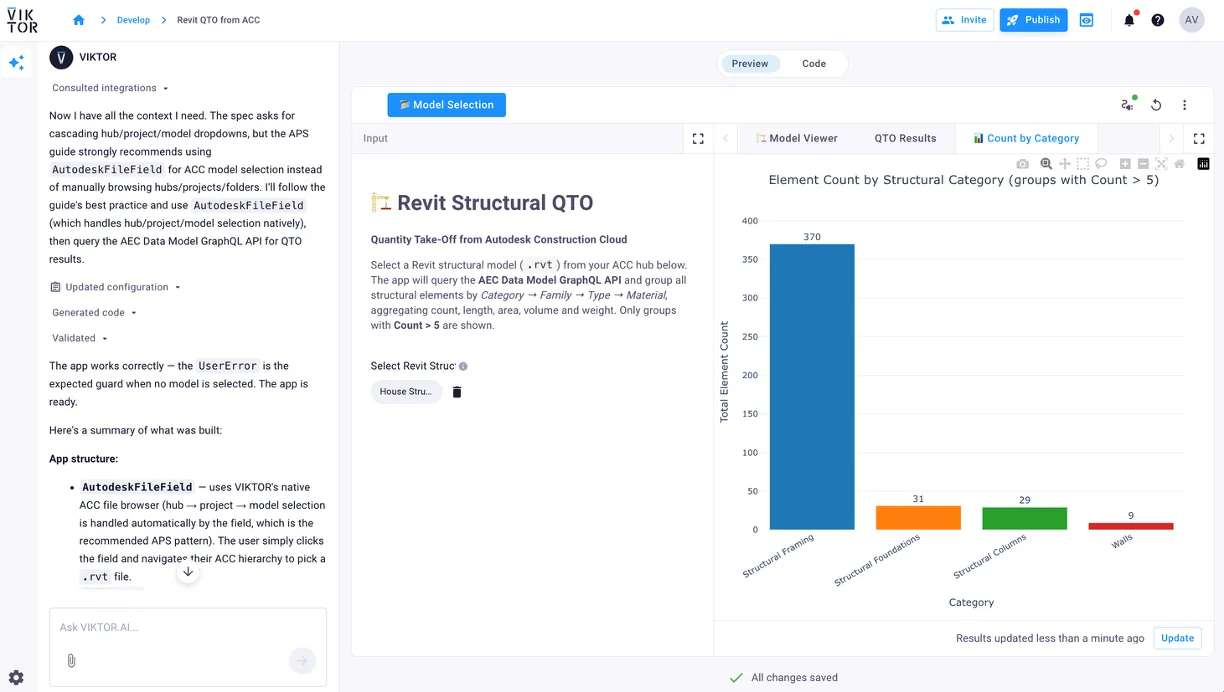Screen dimensions: 1224x692
Task: Open the help question mark icon
Action: point(1158,20)
